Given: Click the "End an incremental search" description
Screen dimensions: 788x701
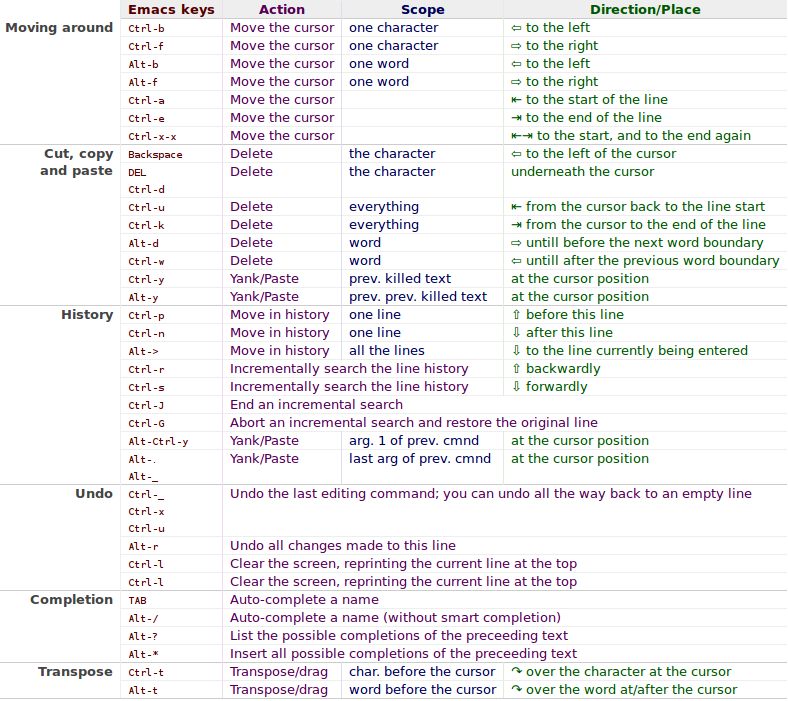Looking at the screenshot, I should [x=316, y=405].
